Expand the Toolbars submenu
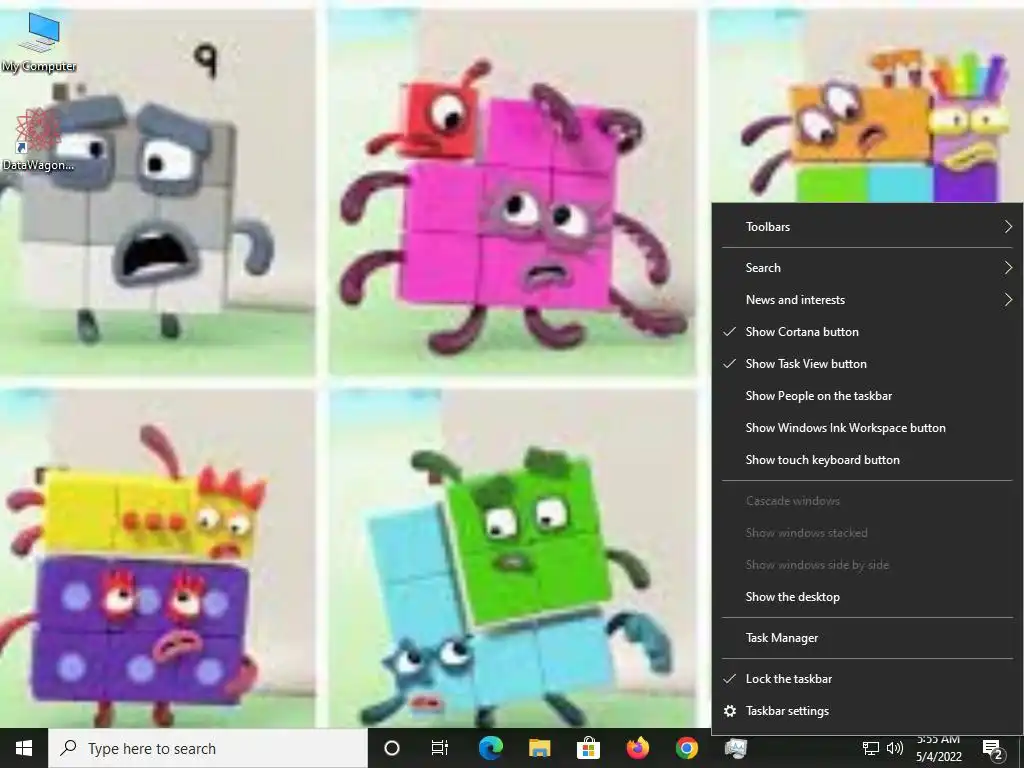 (x=867, y=227)
